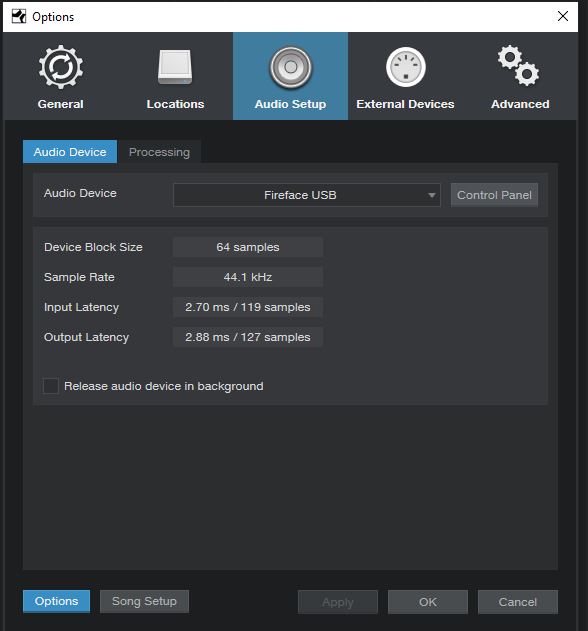The height and width of the screenshot is (631, 588).
Task: Open the RME Control Panel
Action: click(494, 195)
